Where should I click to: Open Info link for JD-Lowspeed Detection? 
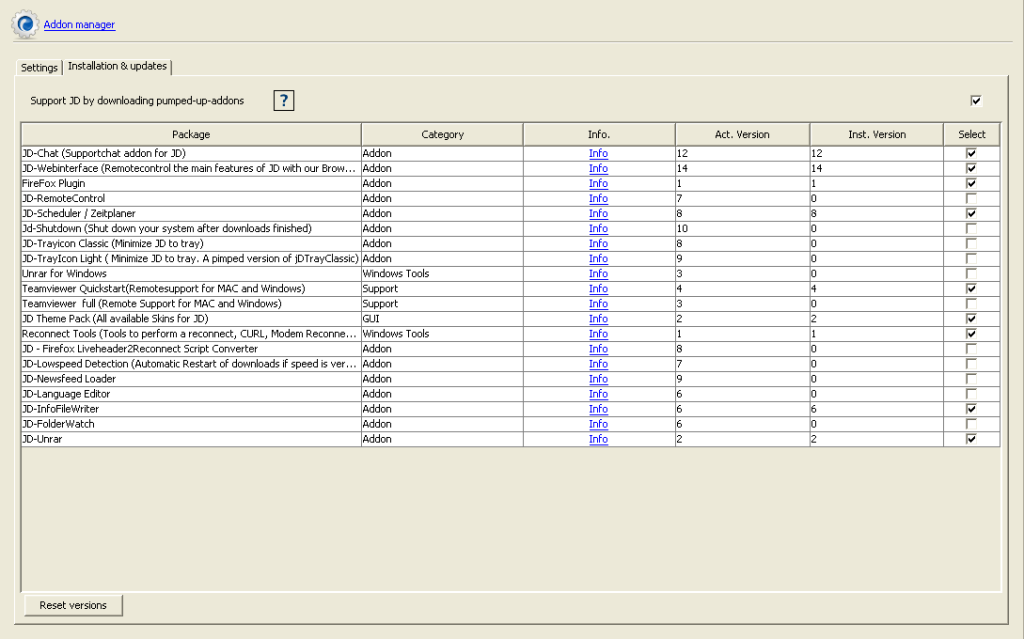coord(598,364)
